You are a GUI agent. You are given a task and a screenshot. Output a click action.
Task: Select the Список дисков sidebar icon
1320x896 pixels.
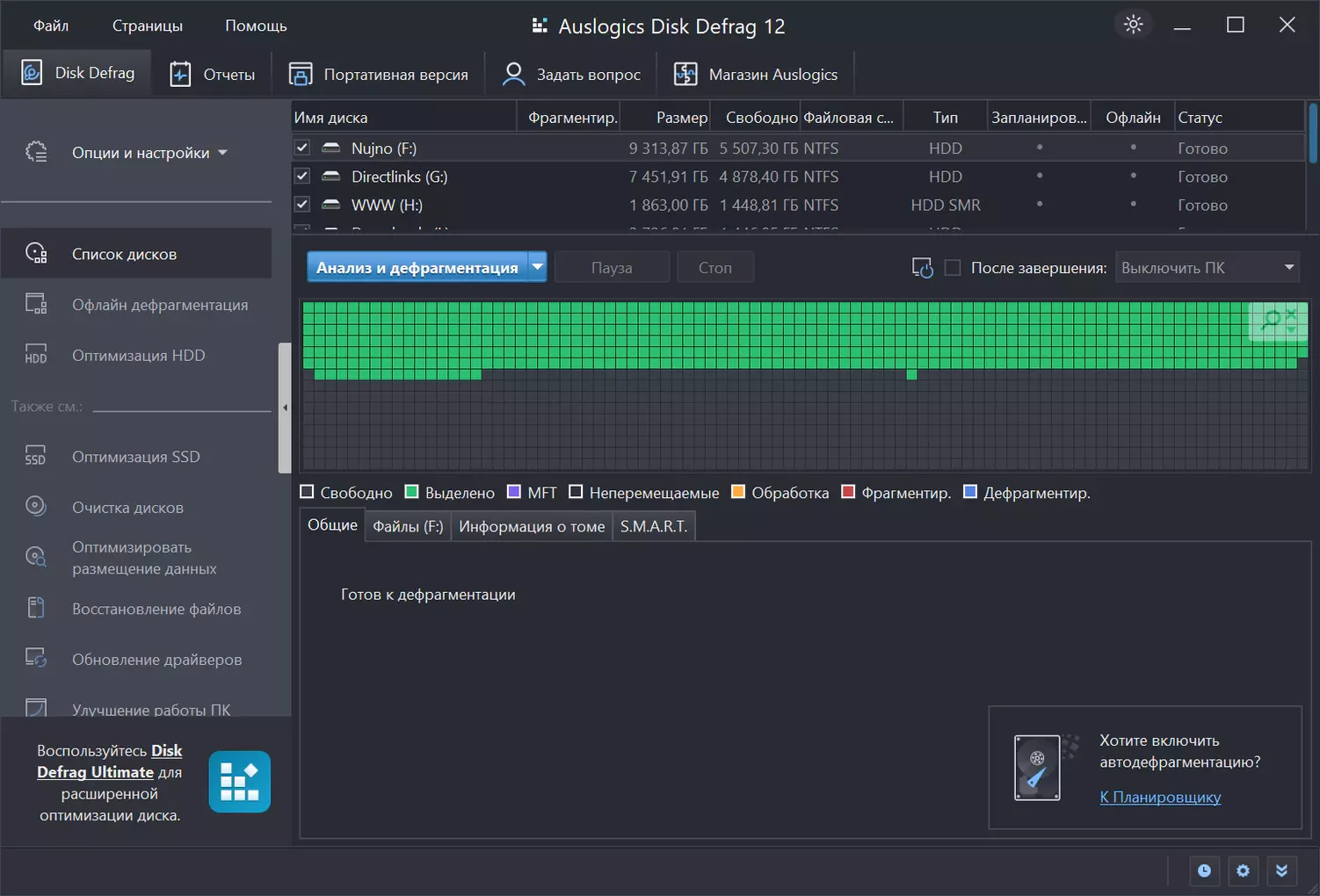[36, 254]
